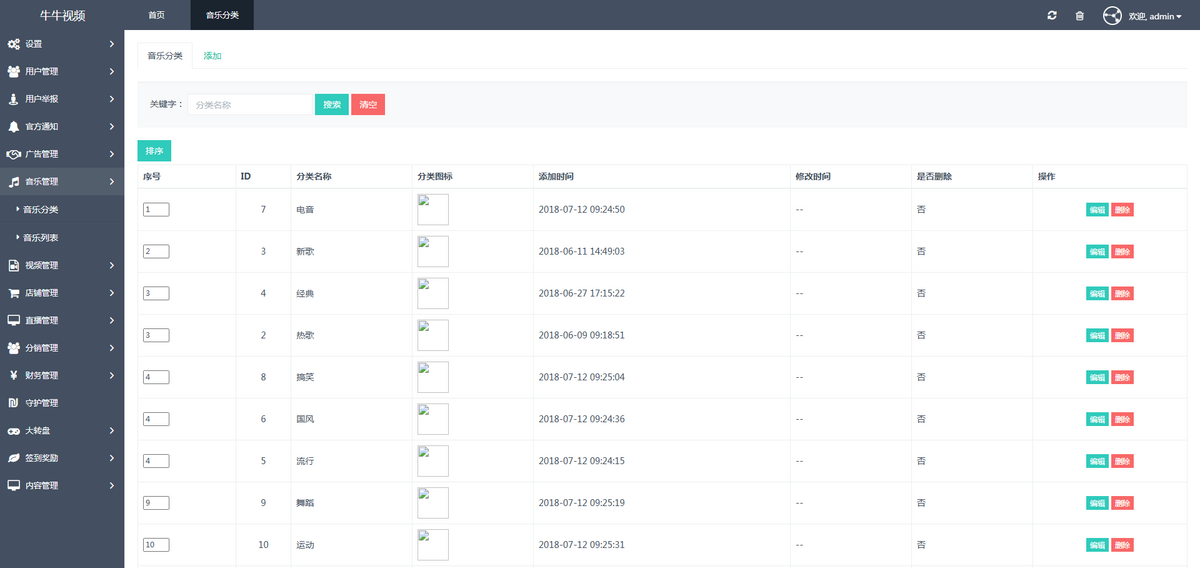The height and width of the screenshot is (568, 1200).
Task: Expand the 视频管理 sidebar section
Action: [62, 265]
